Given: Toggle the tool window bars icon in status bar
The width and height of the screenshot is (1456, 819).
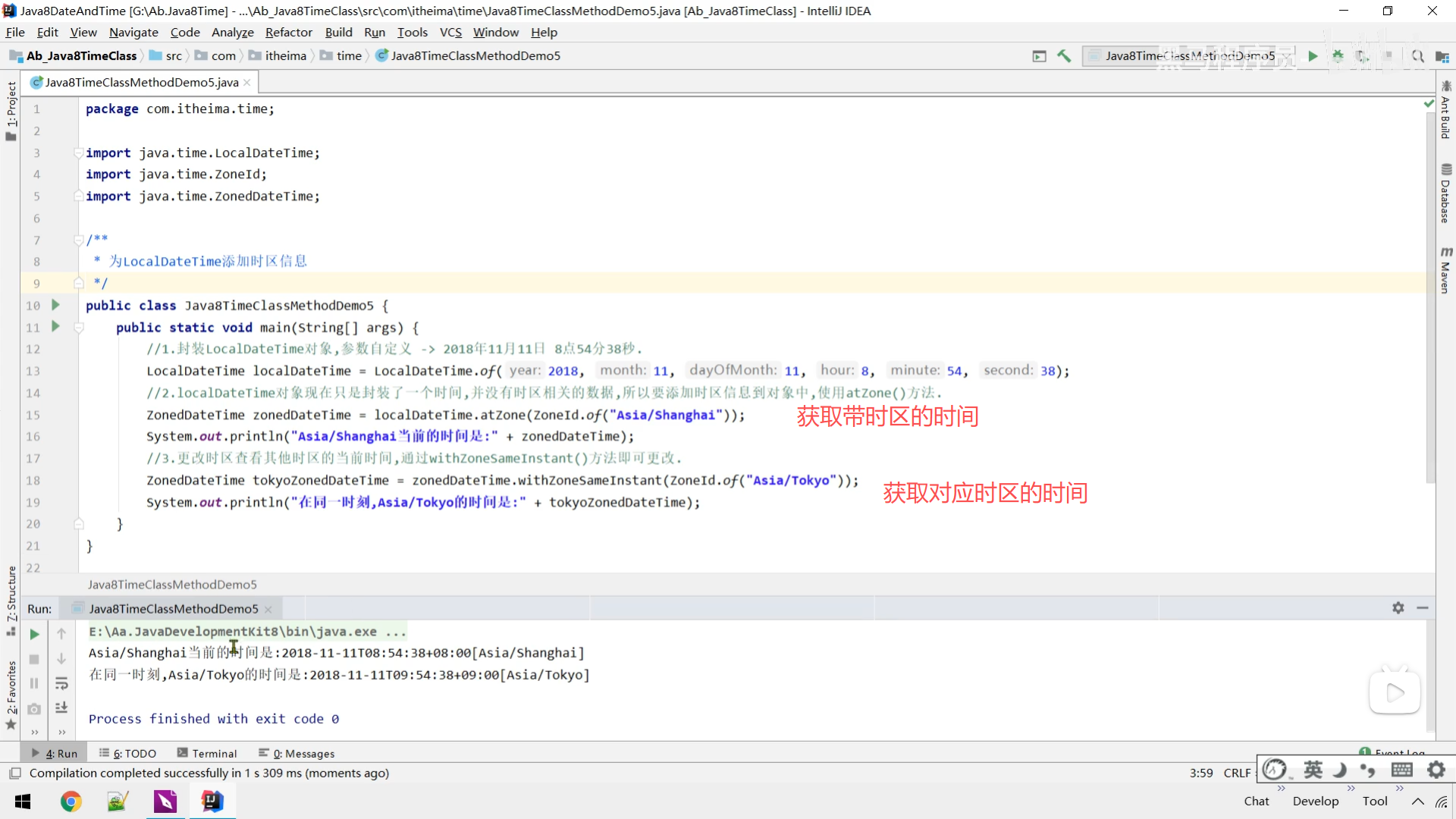Looking at the screenshot, I should pyautogui.click(x=14, y=773).
